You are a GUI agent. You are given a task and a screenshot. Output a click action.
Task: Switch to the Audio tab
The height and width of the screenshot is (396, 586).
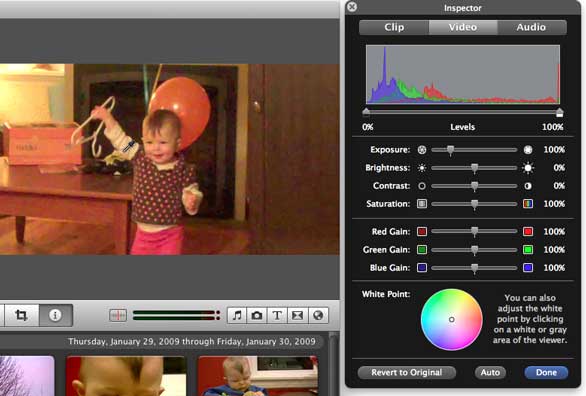pos(531,27)
